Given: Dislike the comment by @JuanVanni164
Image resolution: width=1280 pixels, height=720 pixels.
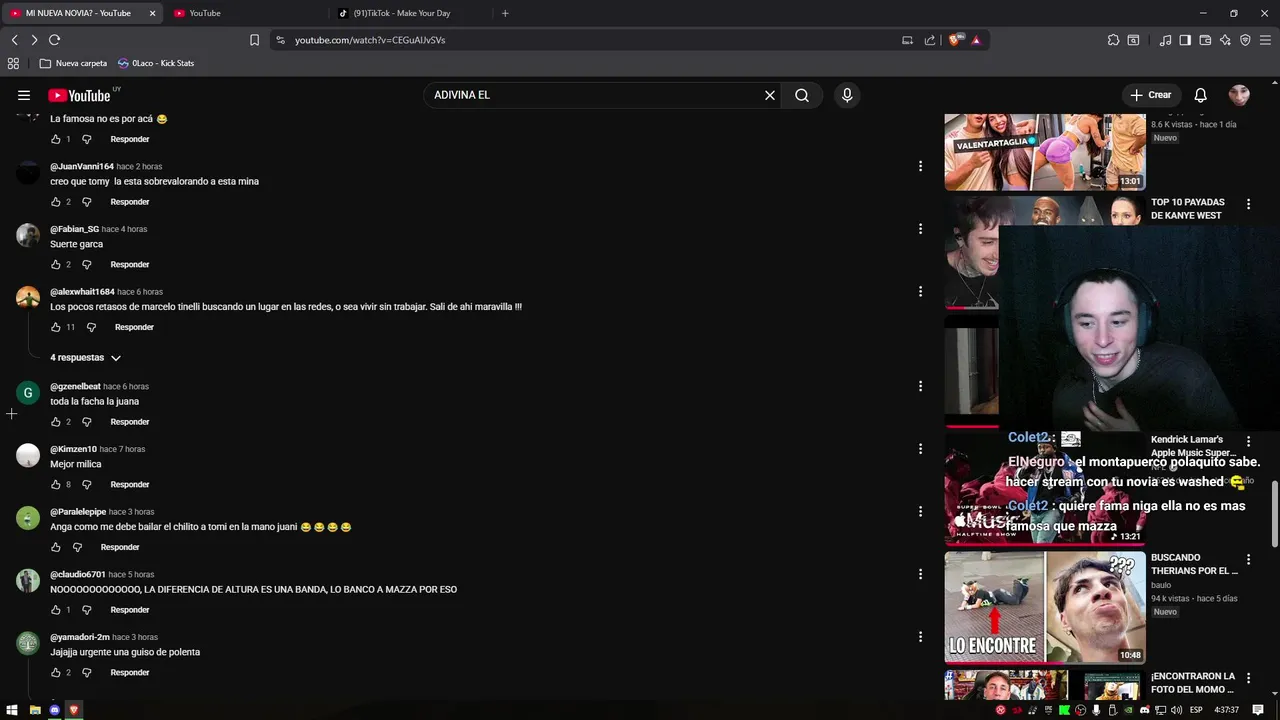Looking at the screenshot, I should (x=86, y=202).
